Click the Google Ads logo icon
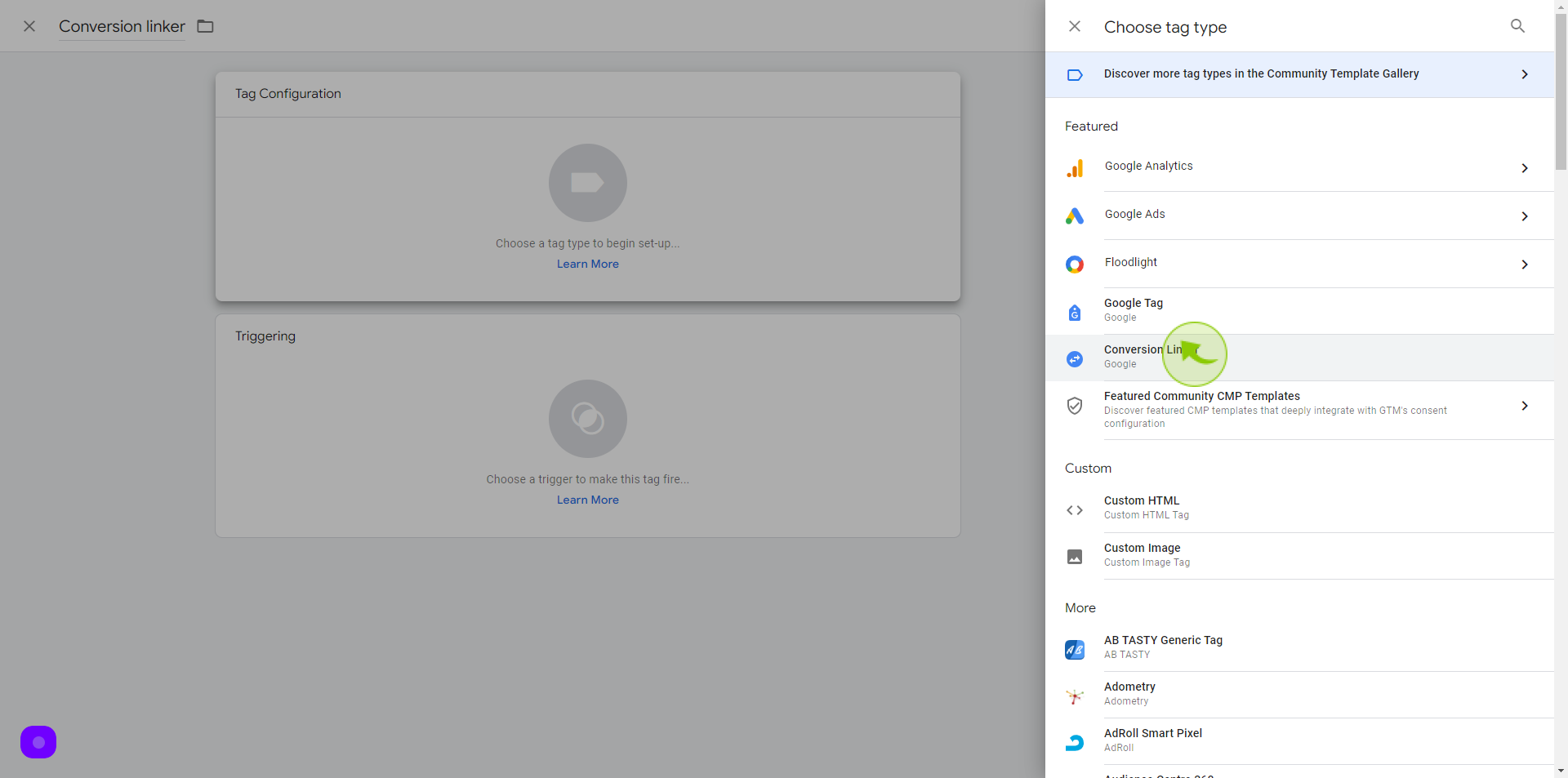The width and height of the screenshot is (1568, 778). [1075, 216]
